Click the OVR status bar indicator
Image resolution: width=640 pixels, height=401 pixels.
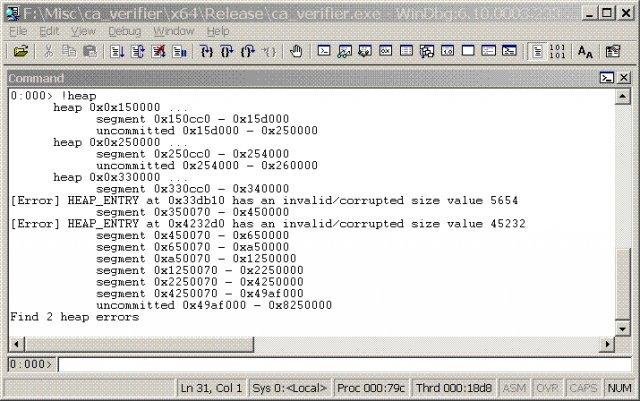[x=547, y=388]
